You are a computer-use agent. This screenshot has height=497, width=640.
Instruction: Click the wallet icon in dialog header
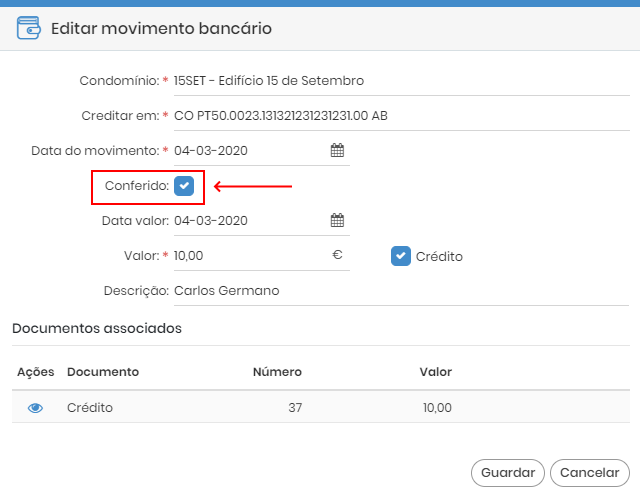click(x=29, y=28)
